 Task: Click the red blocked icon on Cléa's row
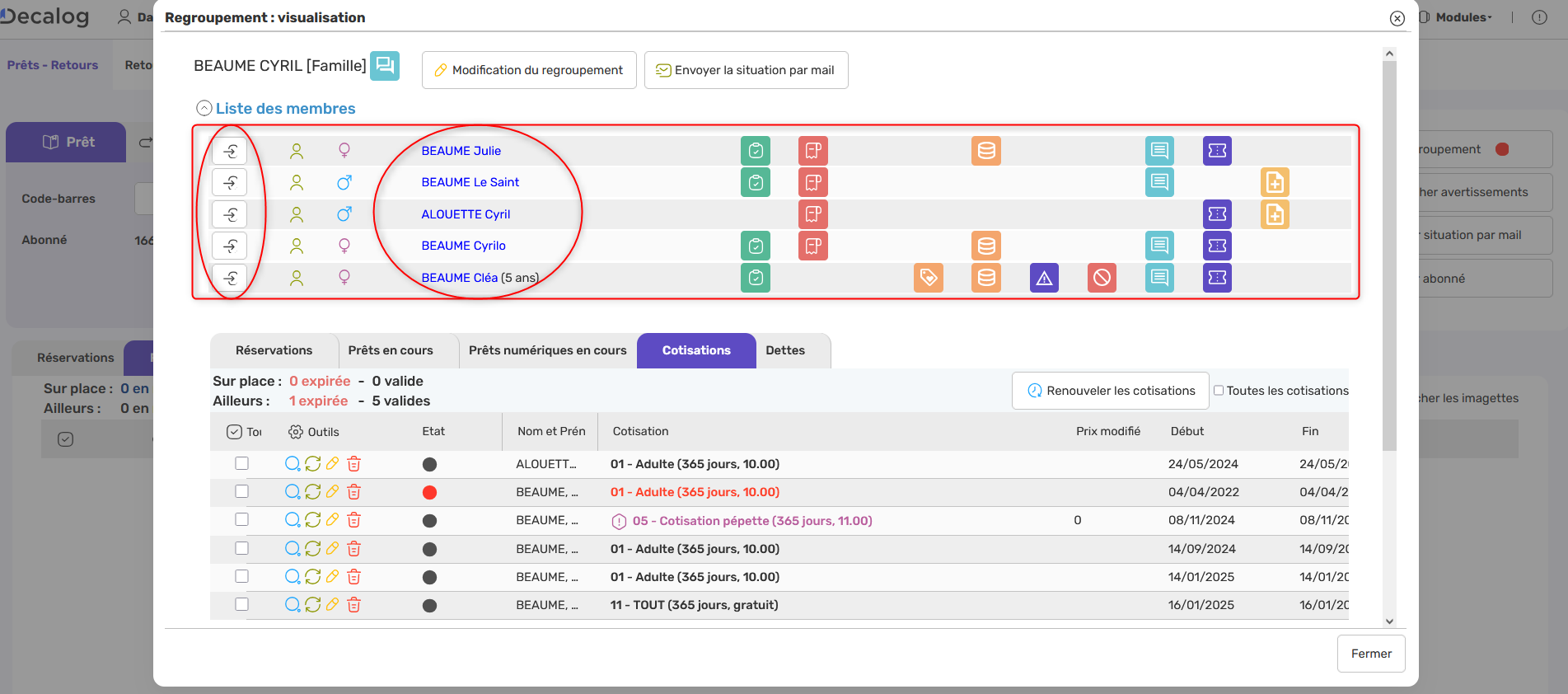click(1102, 278)
